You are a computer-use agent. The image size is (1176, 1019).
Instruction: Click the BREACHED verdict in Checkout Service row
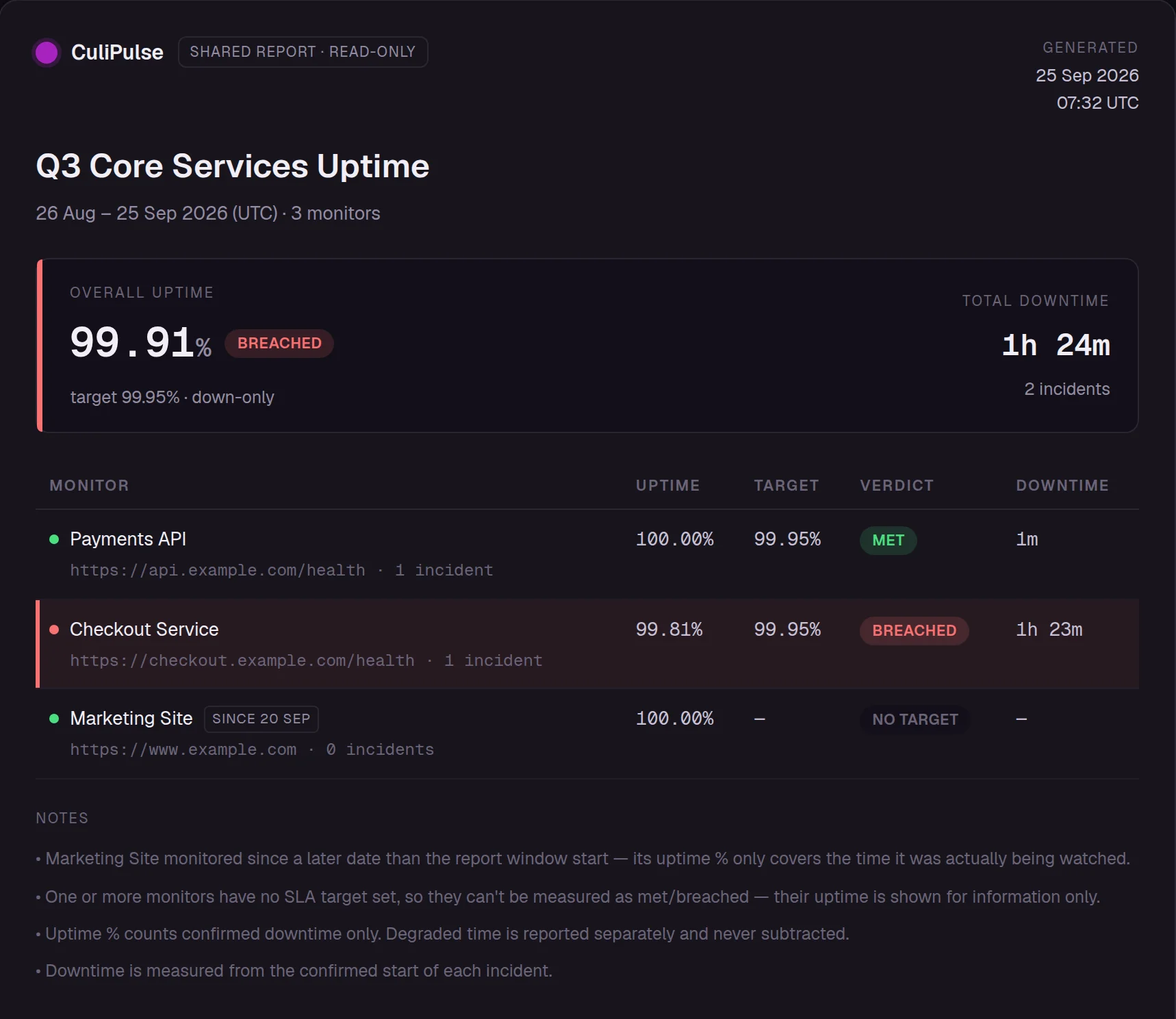pos(915,630)
